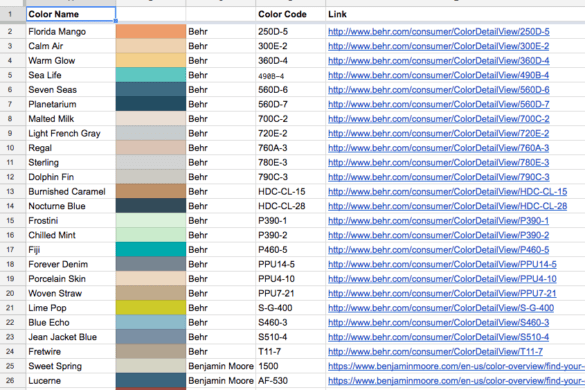The height and width of the screenshot is (390, 585).
Task: Select the 560D-7 color code cell
Action: pos(290,104)
